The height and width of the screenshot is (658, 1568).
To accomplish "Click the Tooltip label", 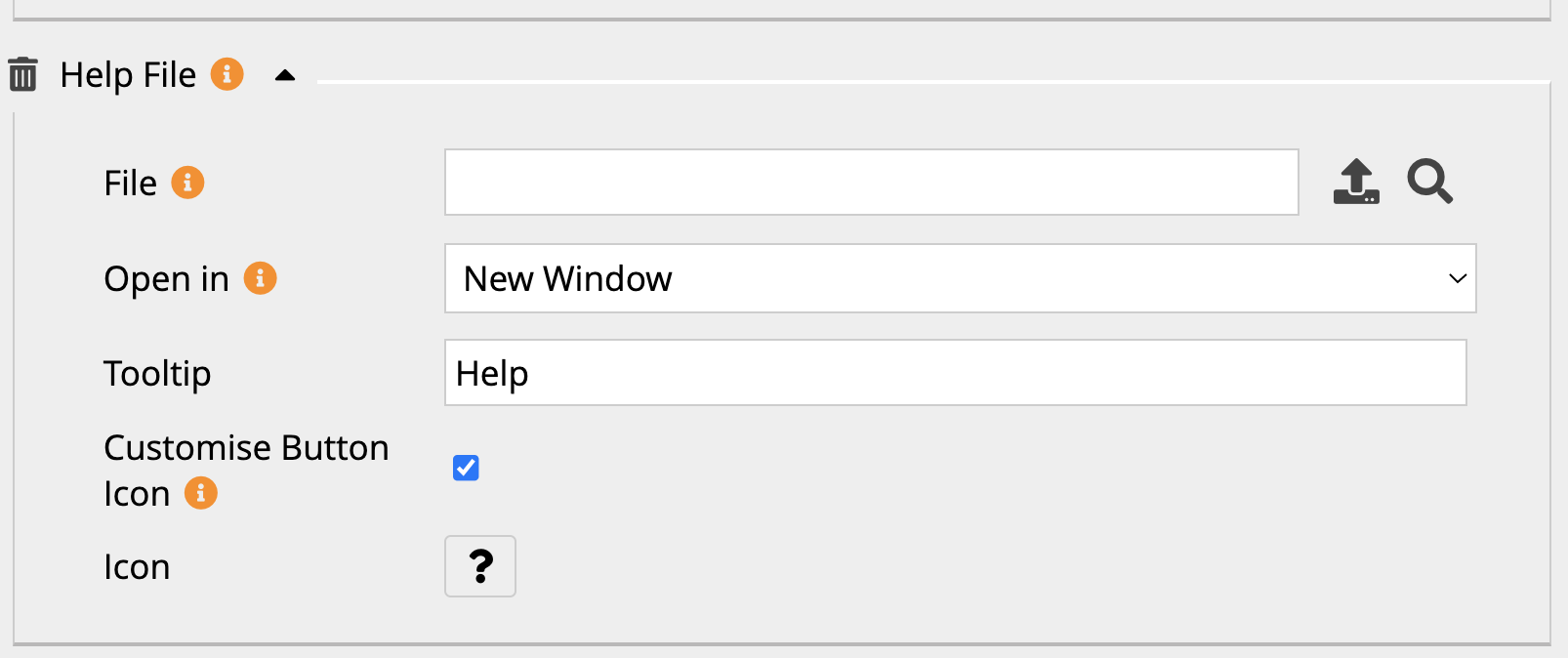I will tap(157, 374).
